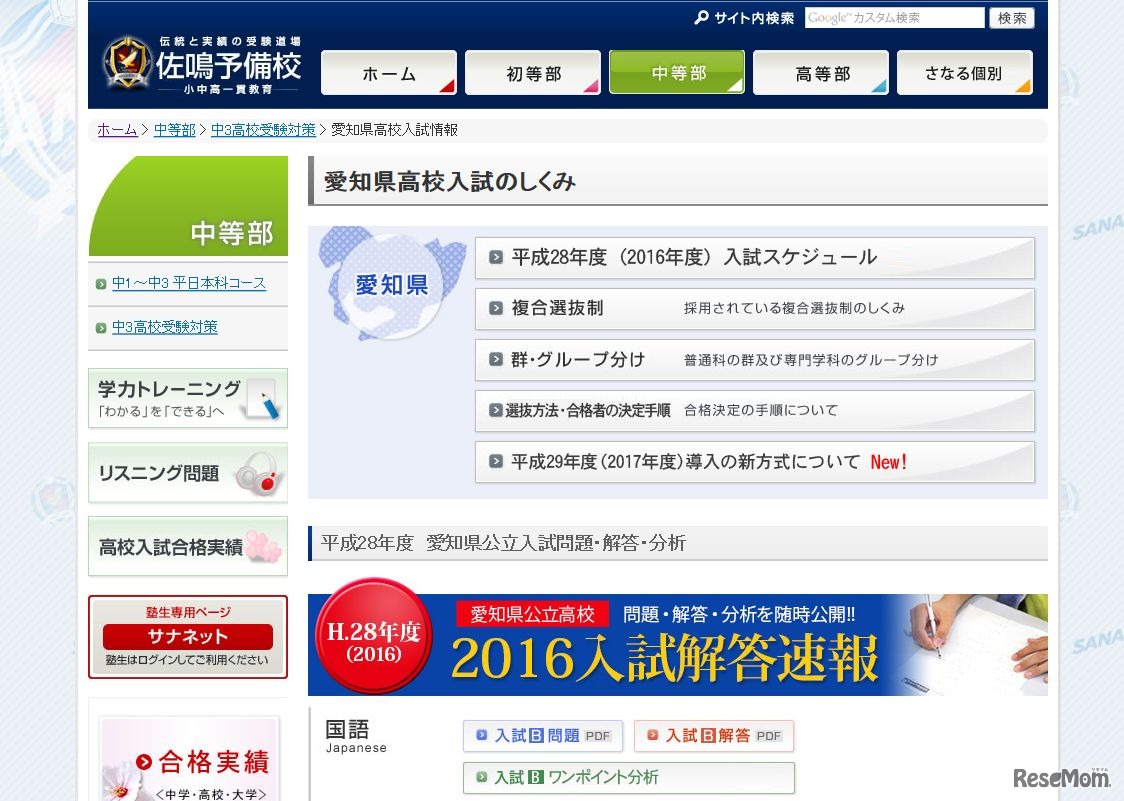Click the green arrow beside 中3高校受験対策
Viewport: 1124px width, 801px height.
coord(101,327)
